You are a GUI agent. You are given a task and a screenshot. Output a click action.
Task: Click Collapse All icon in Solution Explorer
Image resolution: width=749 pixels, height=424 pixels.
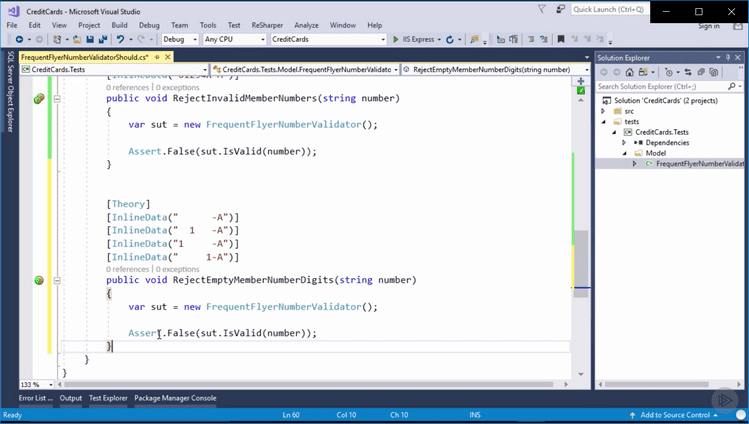[x=701, y=72]
